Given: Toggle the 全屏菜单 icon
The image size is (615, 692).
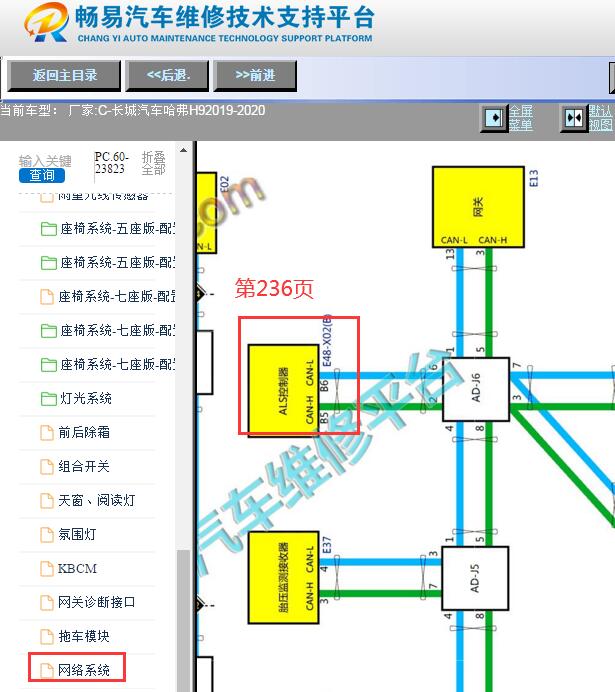Looking at the screenshot, I should [493, 118].
